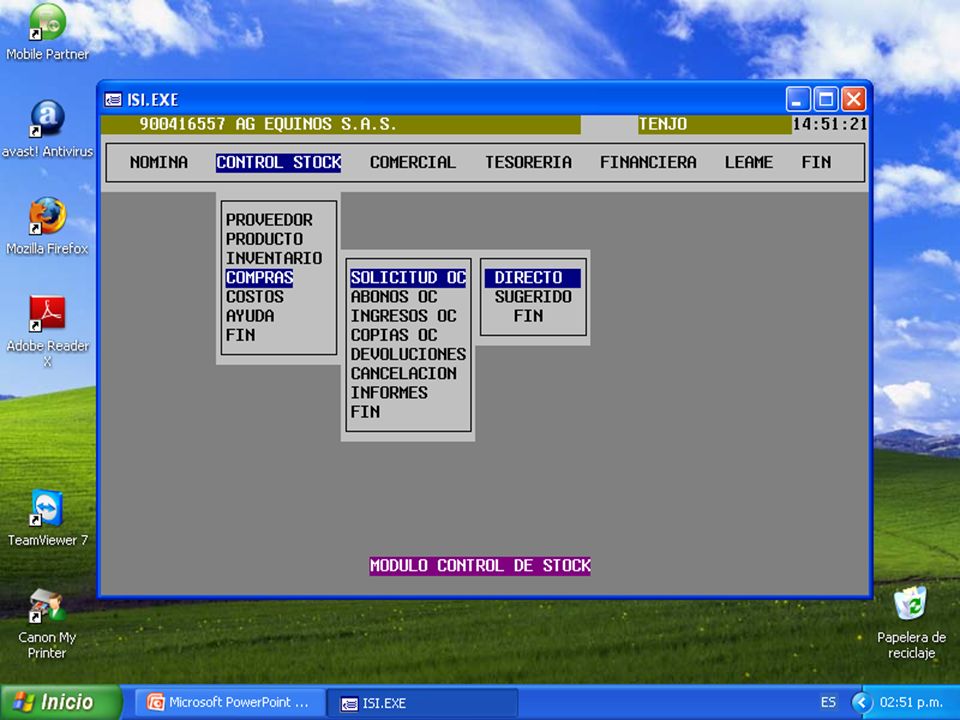Choose INFORMES in the Compras submenu
The image size is (960, 720).
pos(389,392)
